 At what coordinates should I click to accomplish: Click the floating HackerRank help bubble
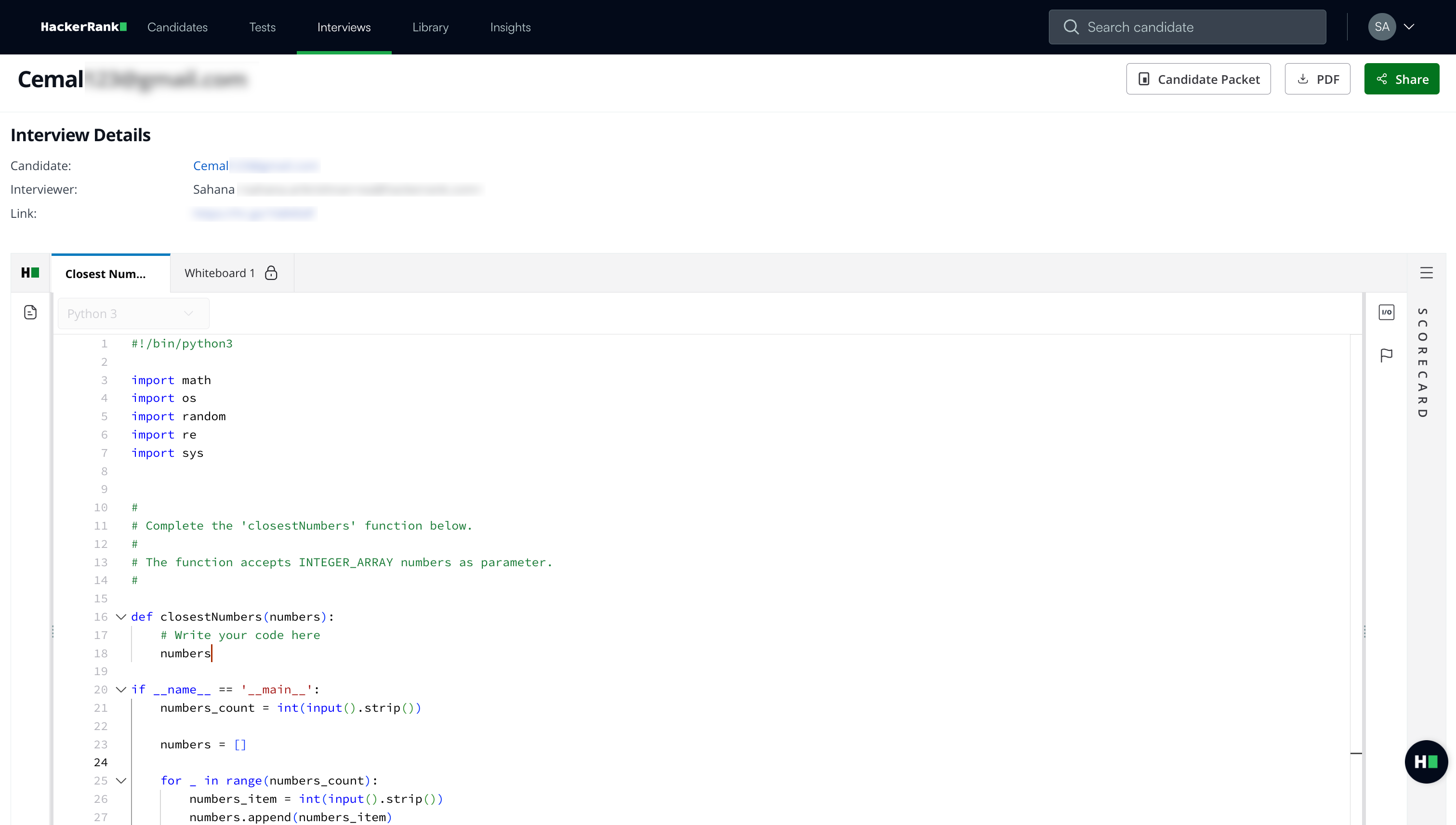point(1426,761)
